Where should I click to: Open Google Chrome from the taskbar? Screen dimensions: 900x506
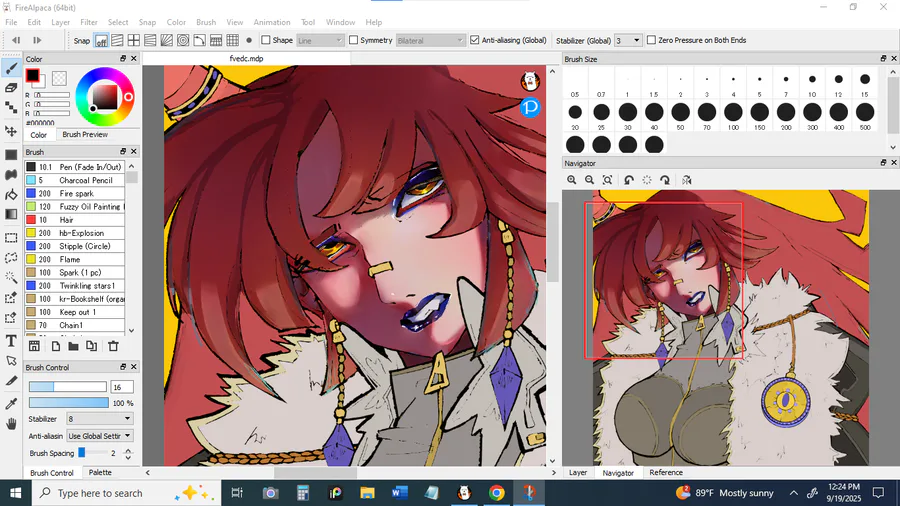[496, 493]
